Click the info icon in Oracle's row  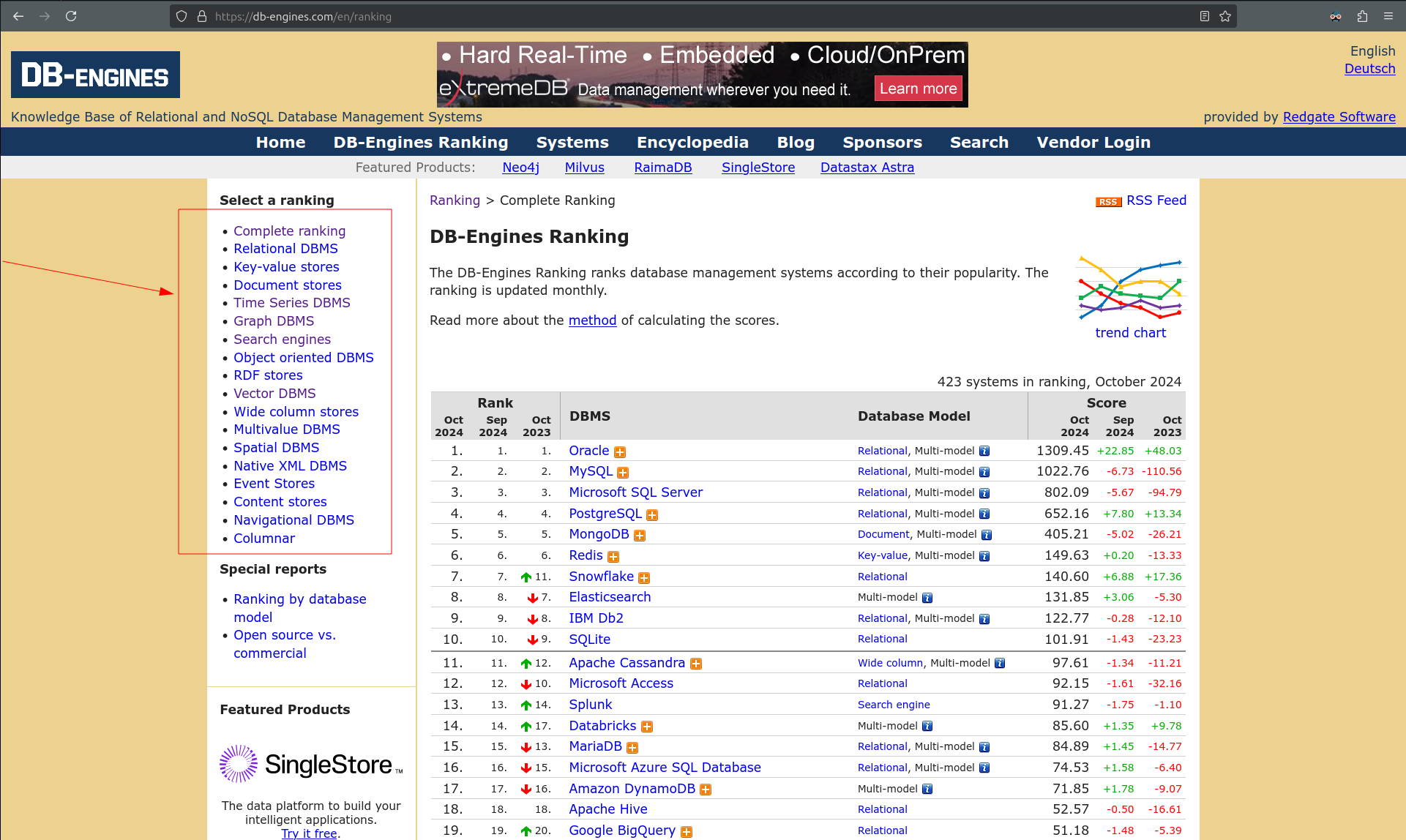click(x=984, y=451)
